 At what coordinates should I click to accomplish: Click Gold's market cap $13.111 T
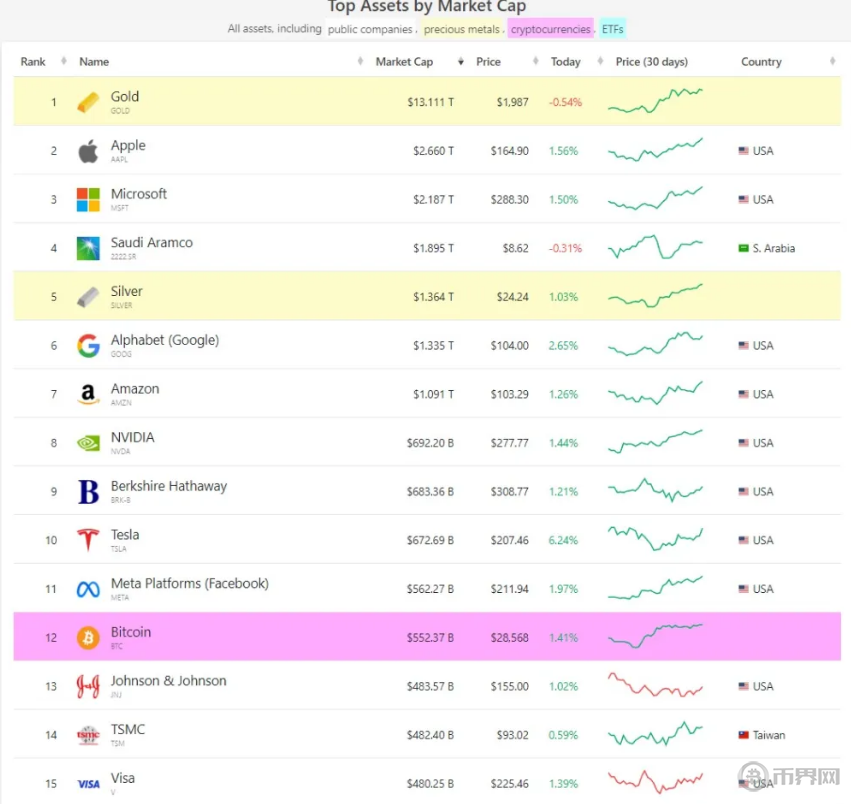pos(430,102)
